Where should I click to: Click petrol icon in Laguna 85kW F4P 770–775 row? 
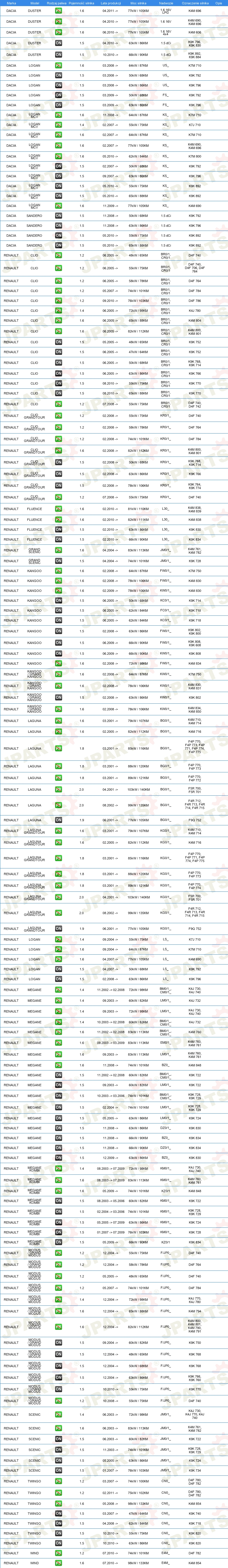point(59,749)
